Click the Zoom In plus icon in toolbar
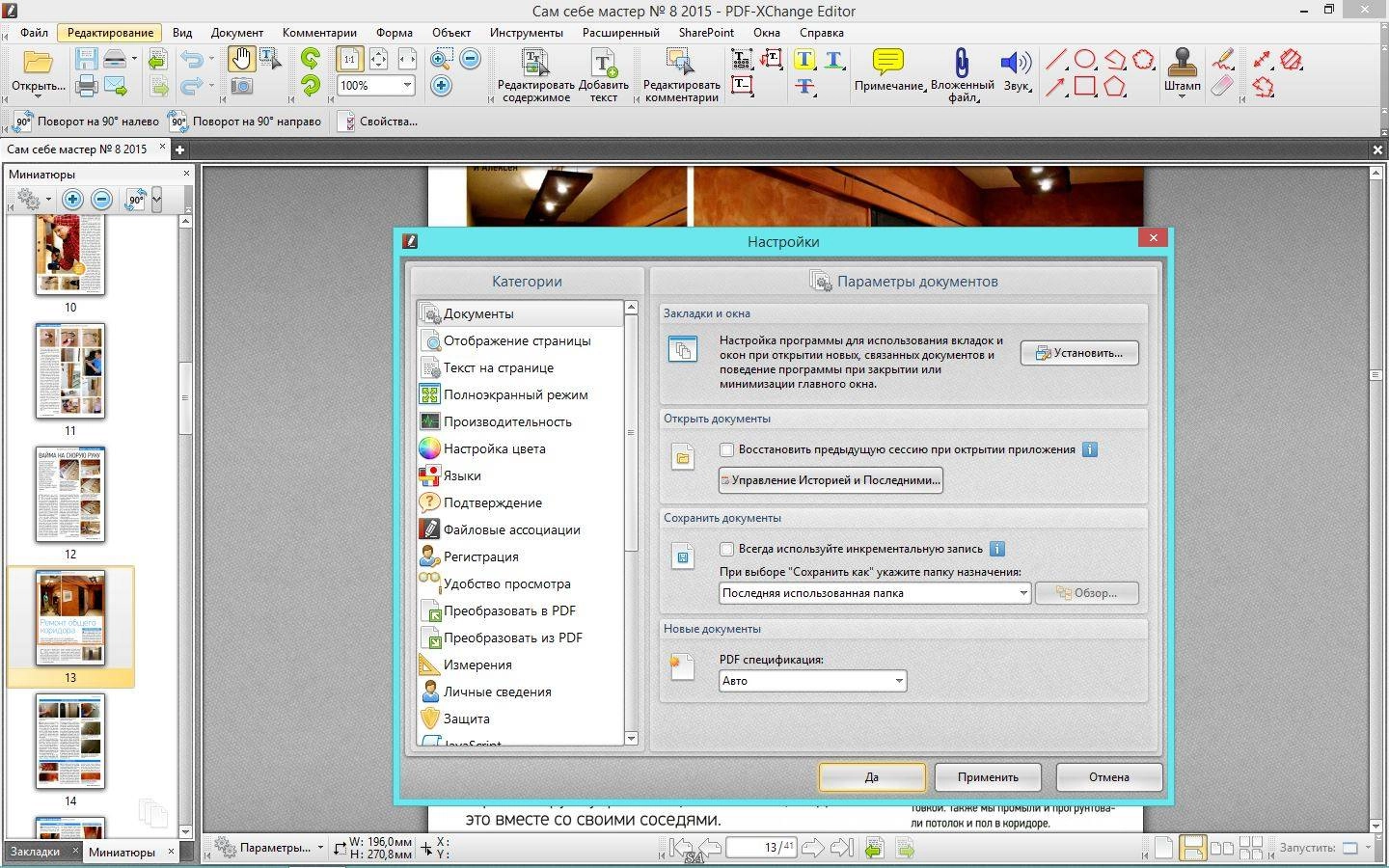Viewport: 1389px width, 868px height. 441,86
